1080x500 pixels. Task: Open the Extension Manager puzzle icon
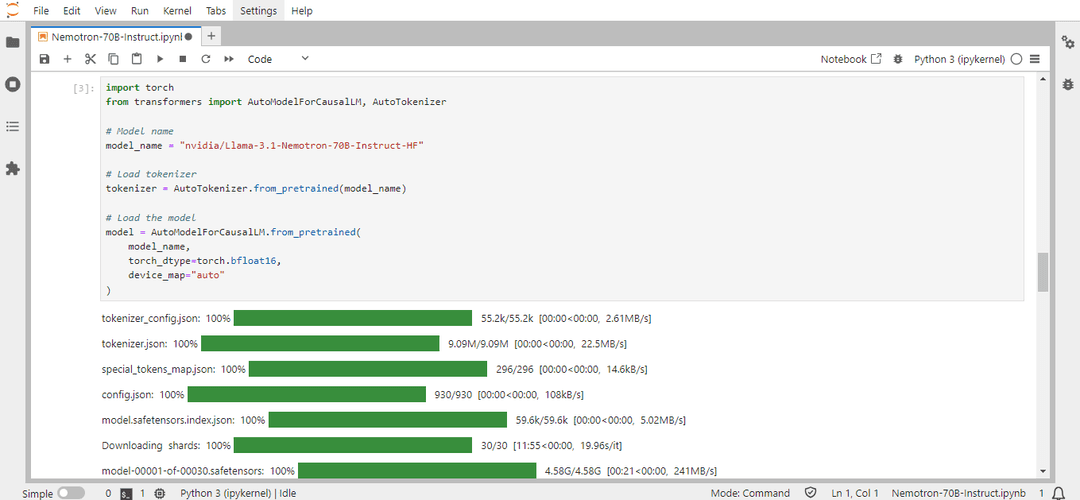click(x=12, y=169)
